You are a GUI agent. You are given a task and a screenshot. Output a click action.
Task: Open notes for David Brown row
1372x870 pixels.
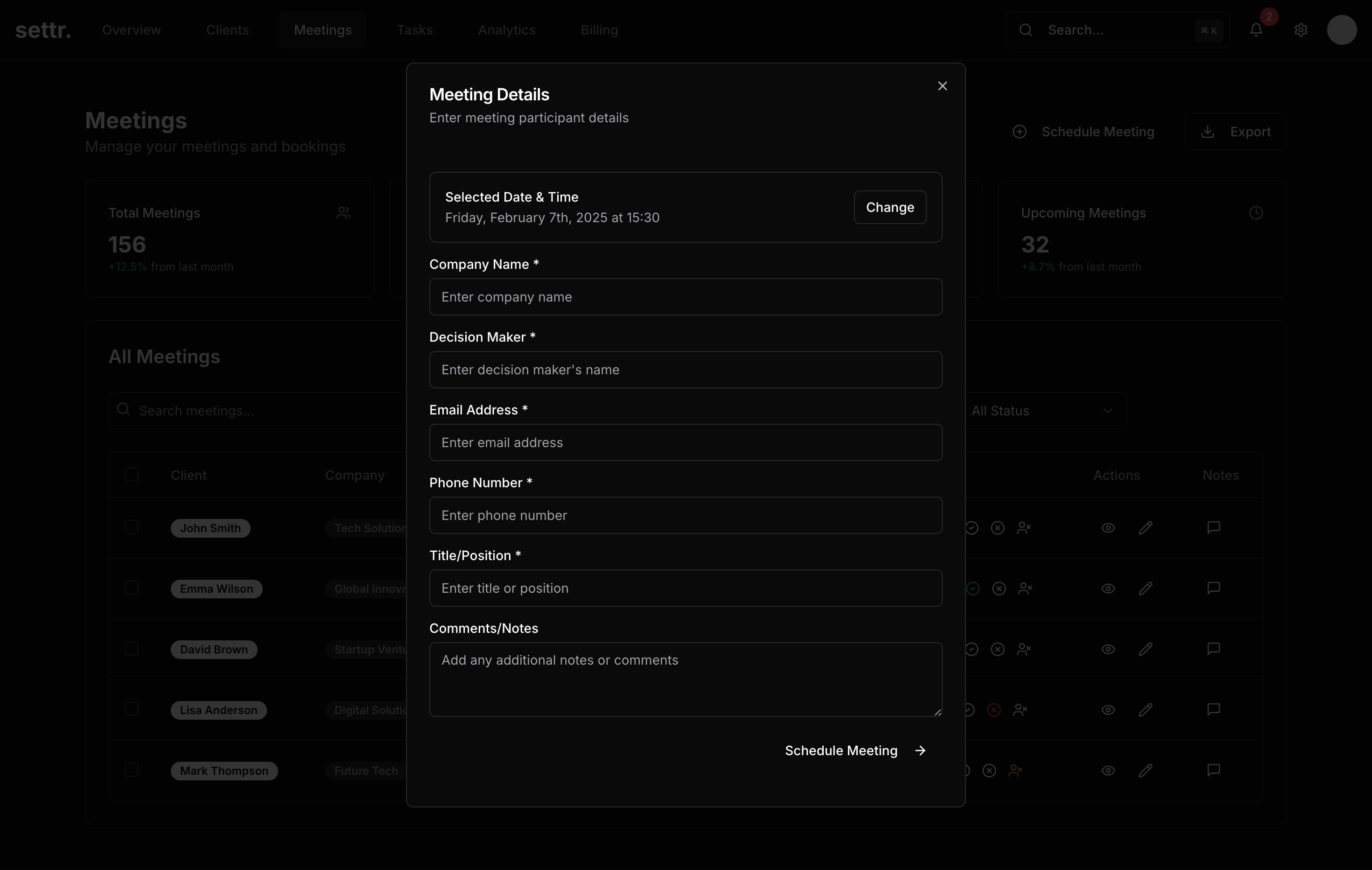pyautogui.click(x=1214, y=649)
